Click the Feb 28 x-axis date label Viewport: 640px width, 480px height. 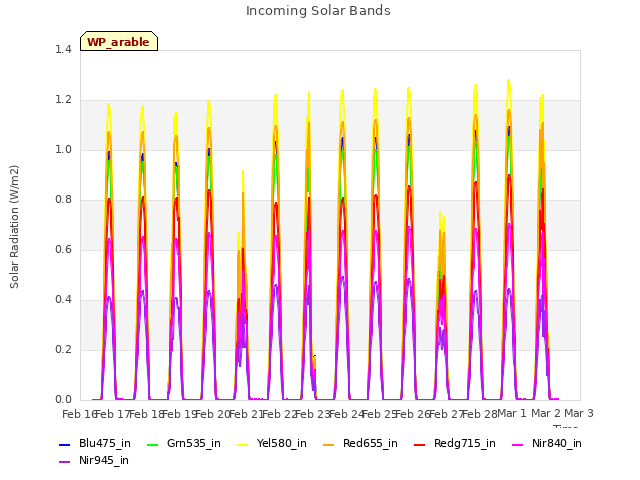[x=480, y=414]
